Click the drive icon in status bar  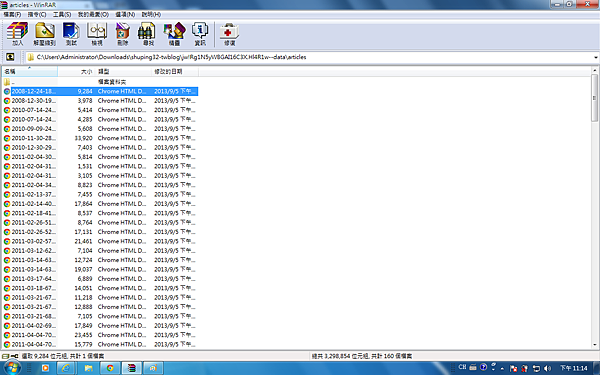pyautogui.click(x=5, y=356)
